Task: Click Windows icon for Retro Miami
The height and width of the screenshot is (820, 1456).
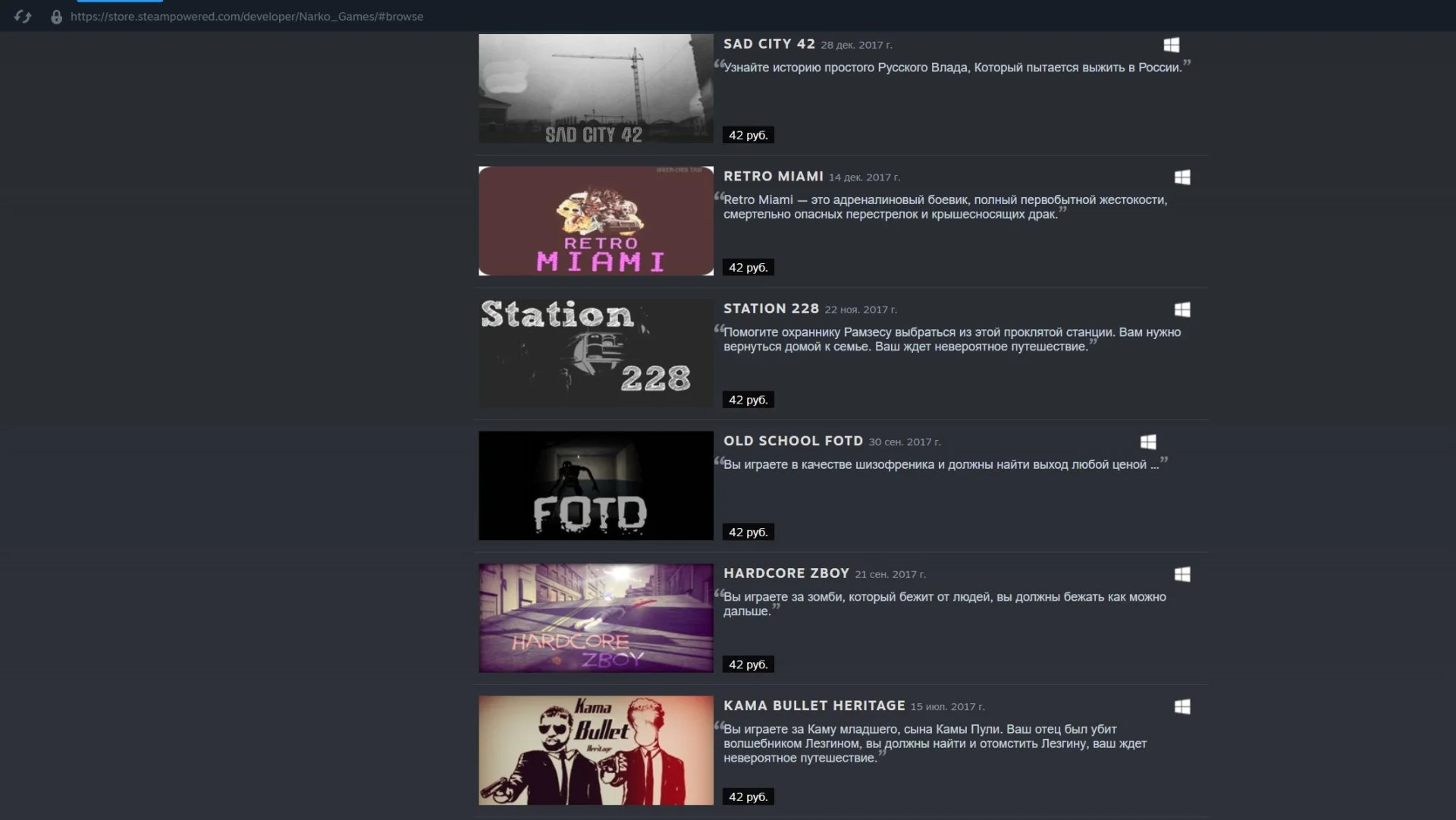Action: [x=1181, y=177]
